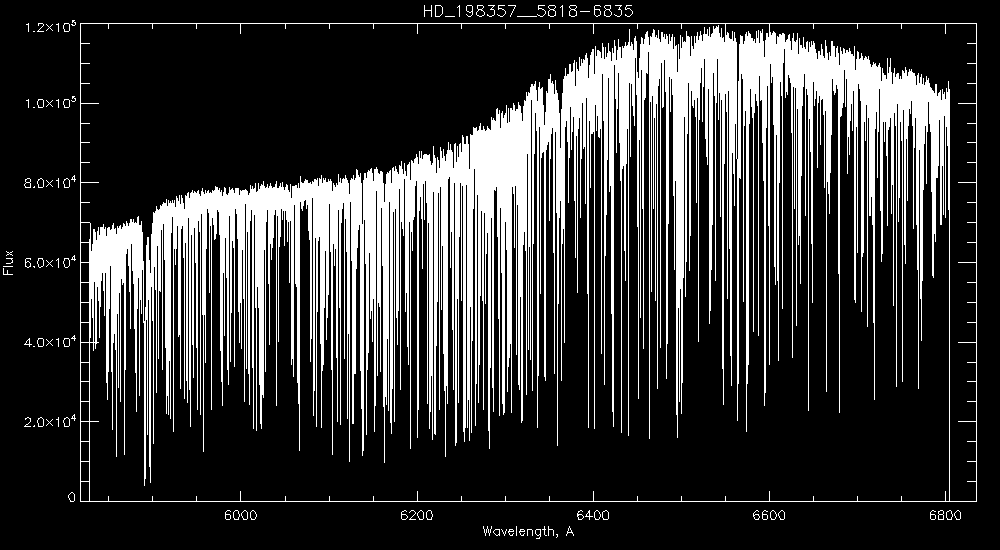This screenshot has height=550, width=1000.
Task: Click the 0 y-axis tick label
Action: pos(72,498)
